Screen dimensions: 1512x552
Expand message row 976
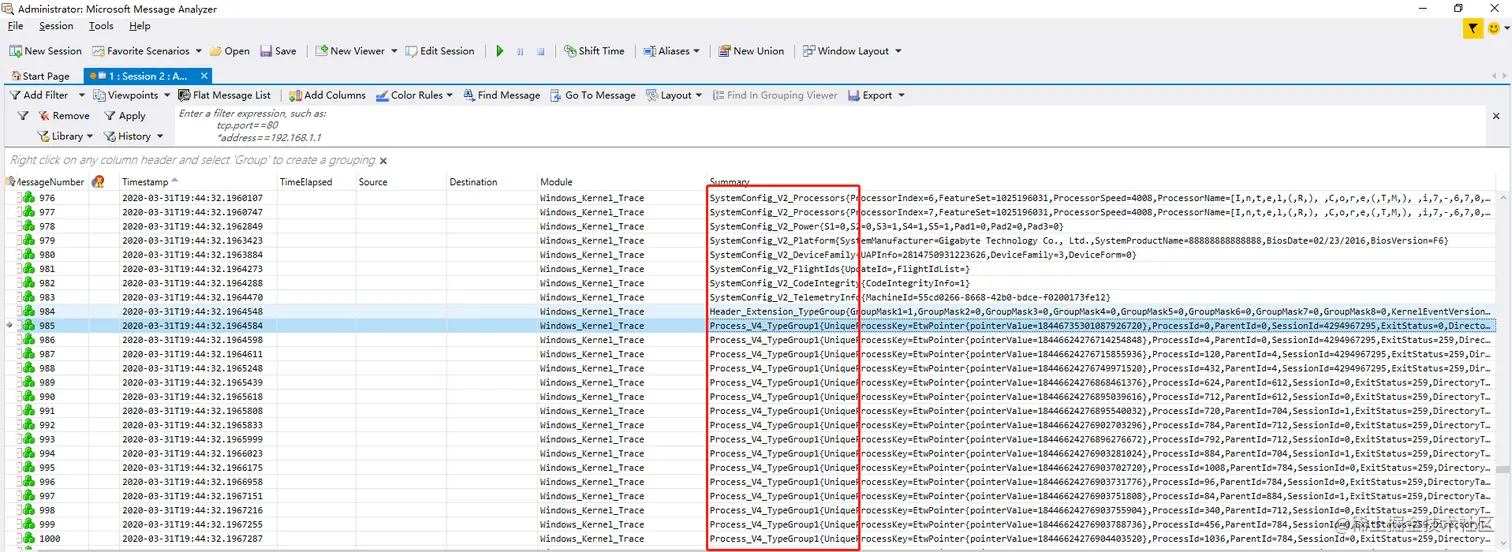pos(18,198)
